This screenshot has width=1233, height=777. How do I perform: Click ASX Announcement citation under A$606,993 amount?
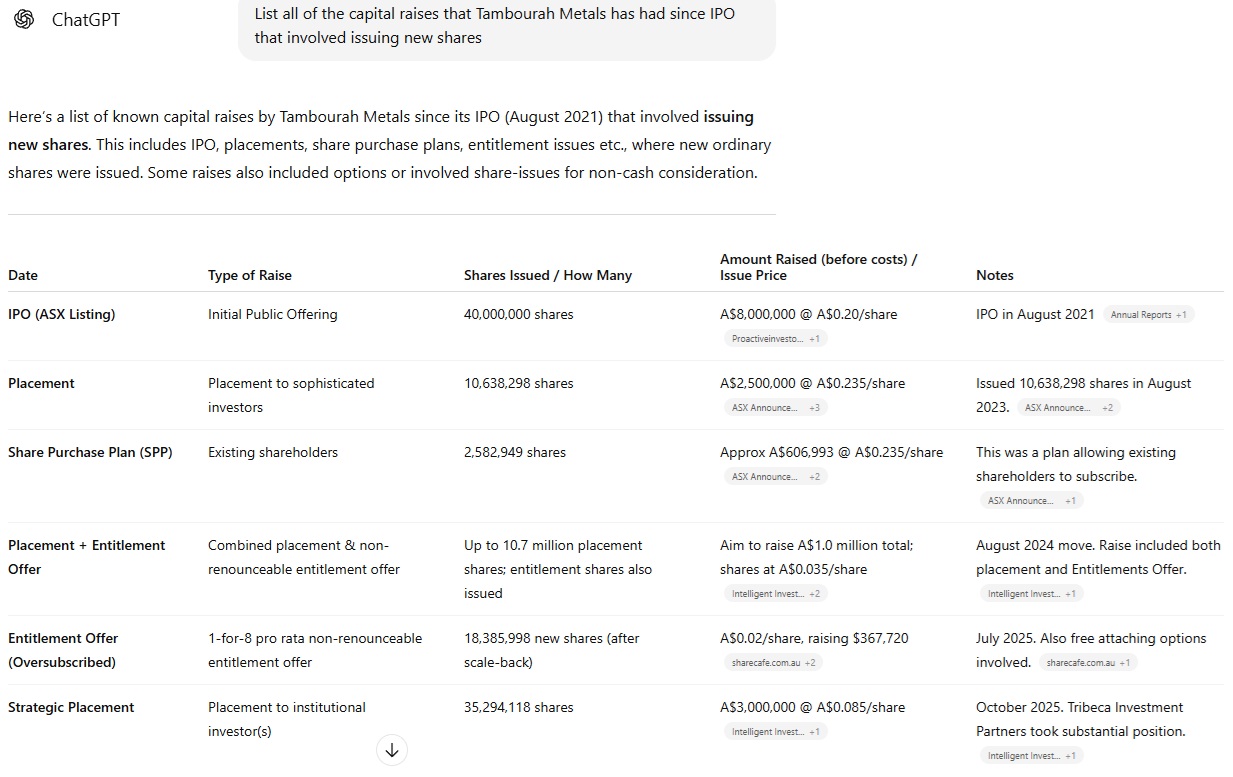click(x=774, y=477)
